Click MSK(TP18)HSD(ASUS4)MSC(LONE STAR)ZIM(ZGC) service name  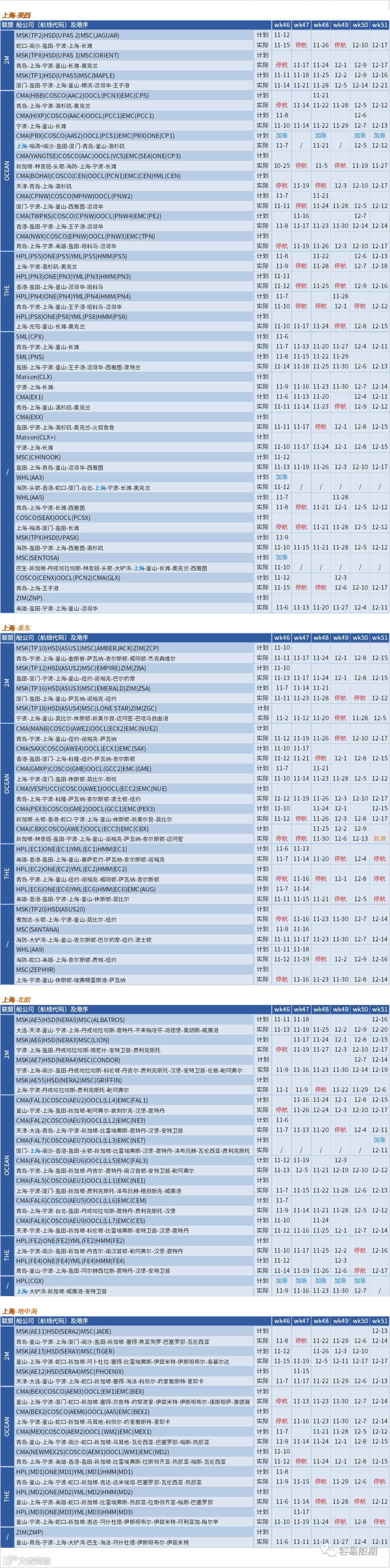[x=86, y=709]
